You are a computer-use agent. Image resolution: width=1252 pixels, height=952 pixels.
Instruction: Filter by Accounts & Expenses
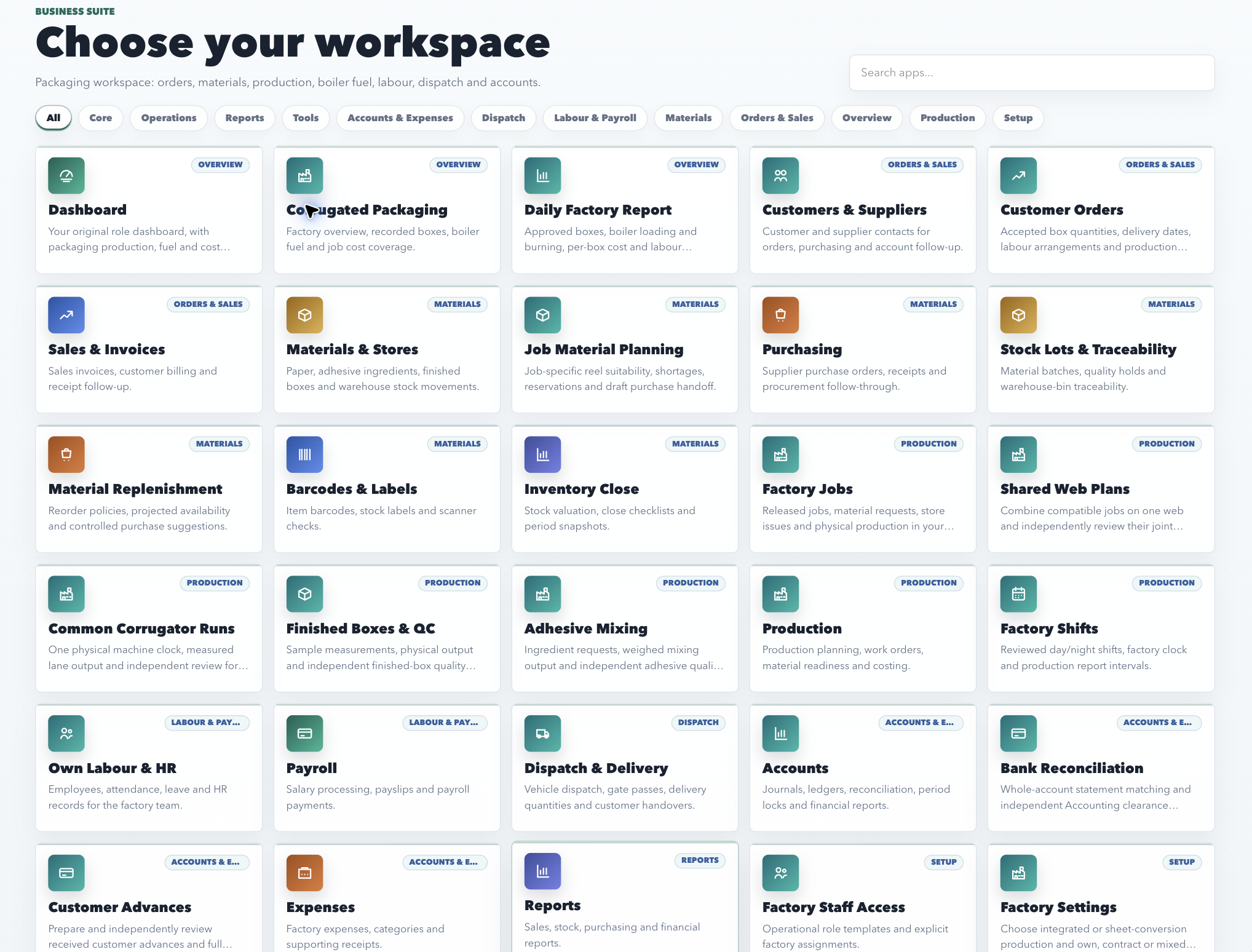pyautogui.click(x=400, y=118)
